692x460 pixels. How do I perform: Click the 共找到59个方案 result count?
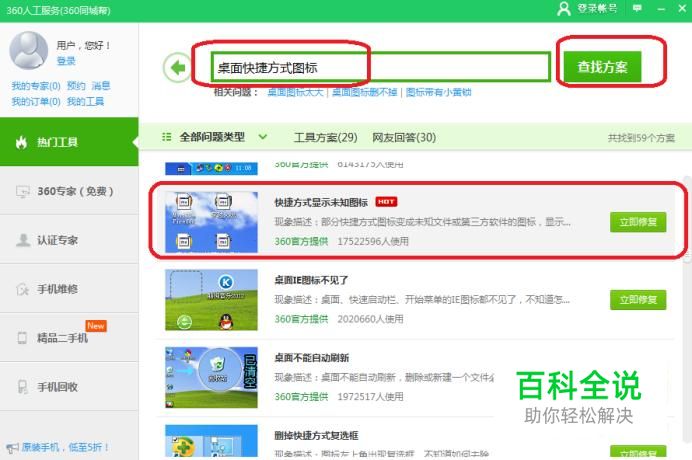click(641, 138)
